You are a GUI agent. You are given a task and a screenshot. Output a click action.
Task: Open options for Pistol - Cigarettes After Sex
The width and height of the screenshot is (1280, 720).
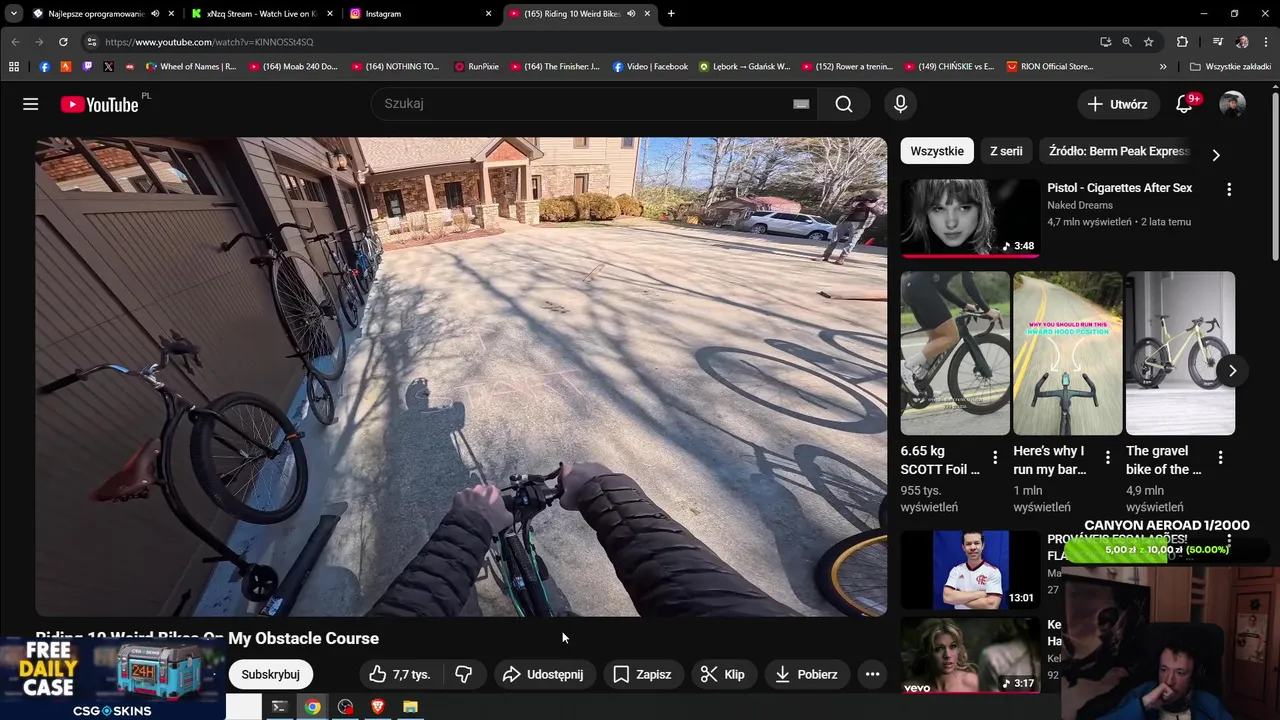click(1229, 189)
